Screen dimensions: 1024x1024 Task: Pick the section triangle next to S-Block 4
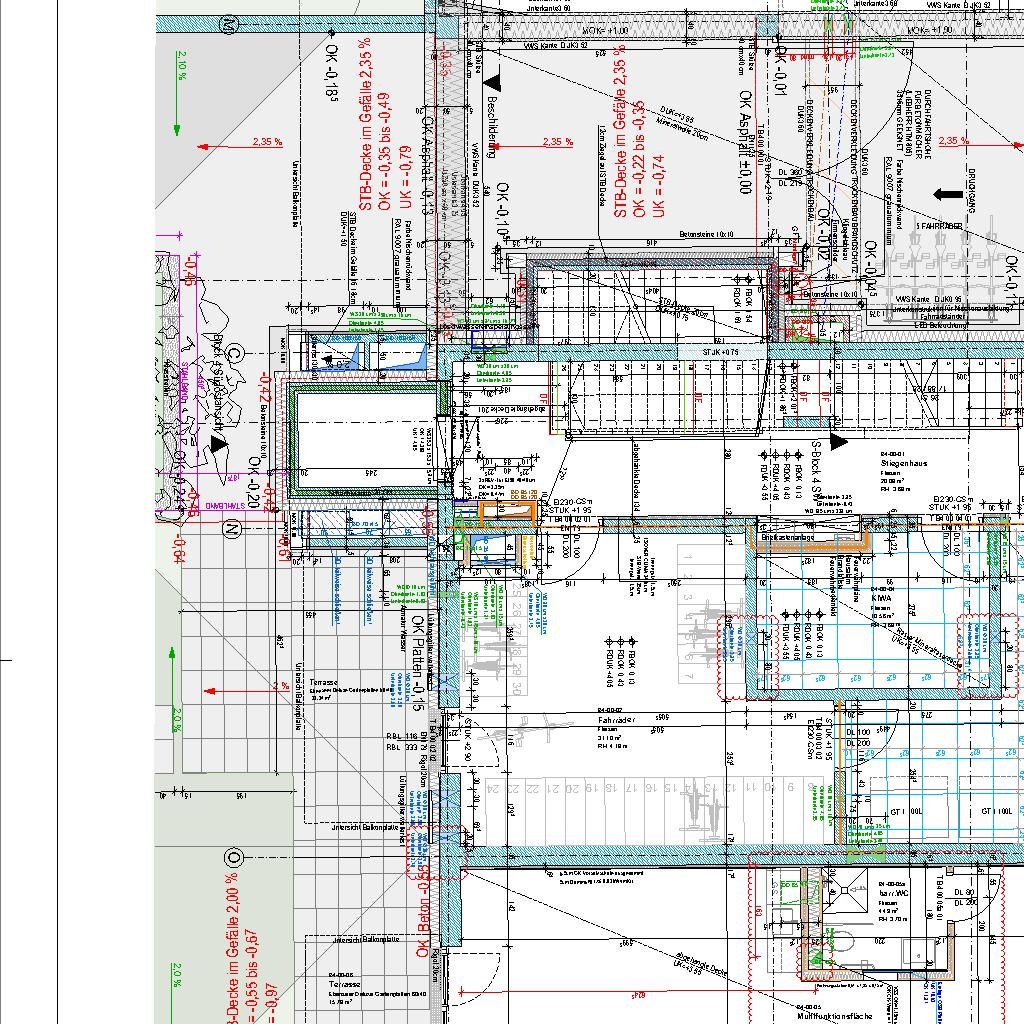coord(838,440)
